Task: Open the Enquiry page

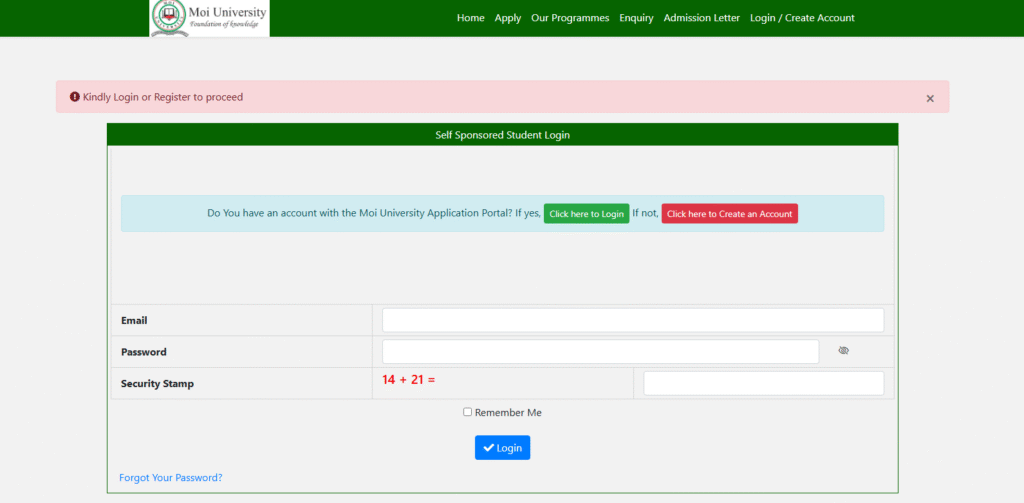Action: coord(636,18)
